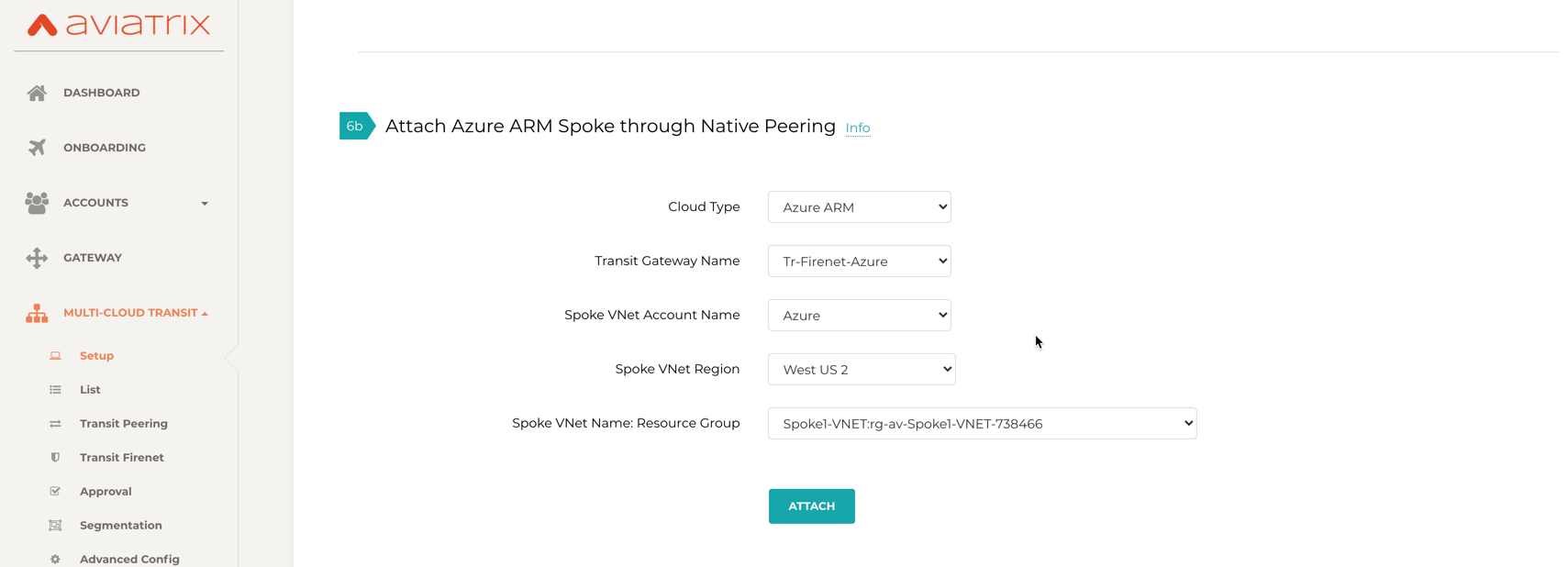Open the Info link
The width and height of the screenshot is (1568, 567).
point(857,128)
